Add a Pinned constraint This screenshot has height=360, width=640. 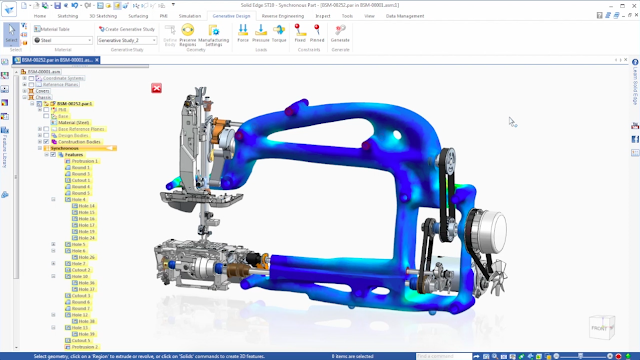click(317, 33)
